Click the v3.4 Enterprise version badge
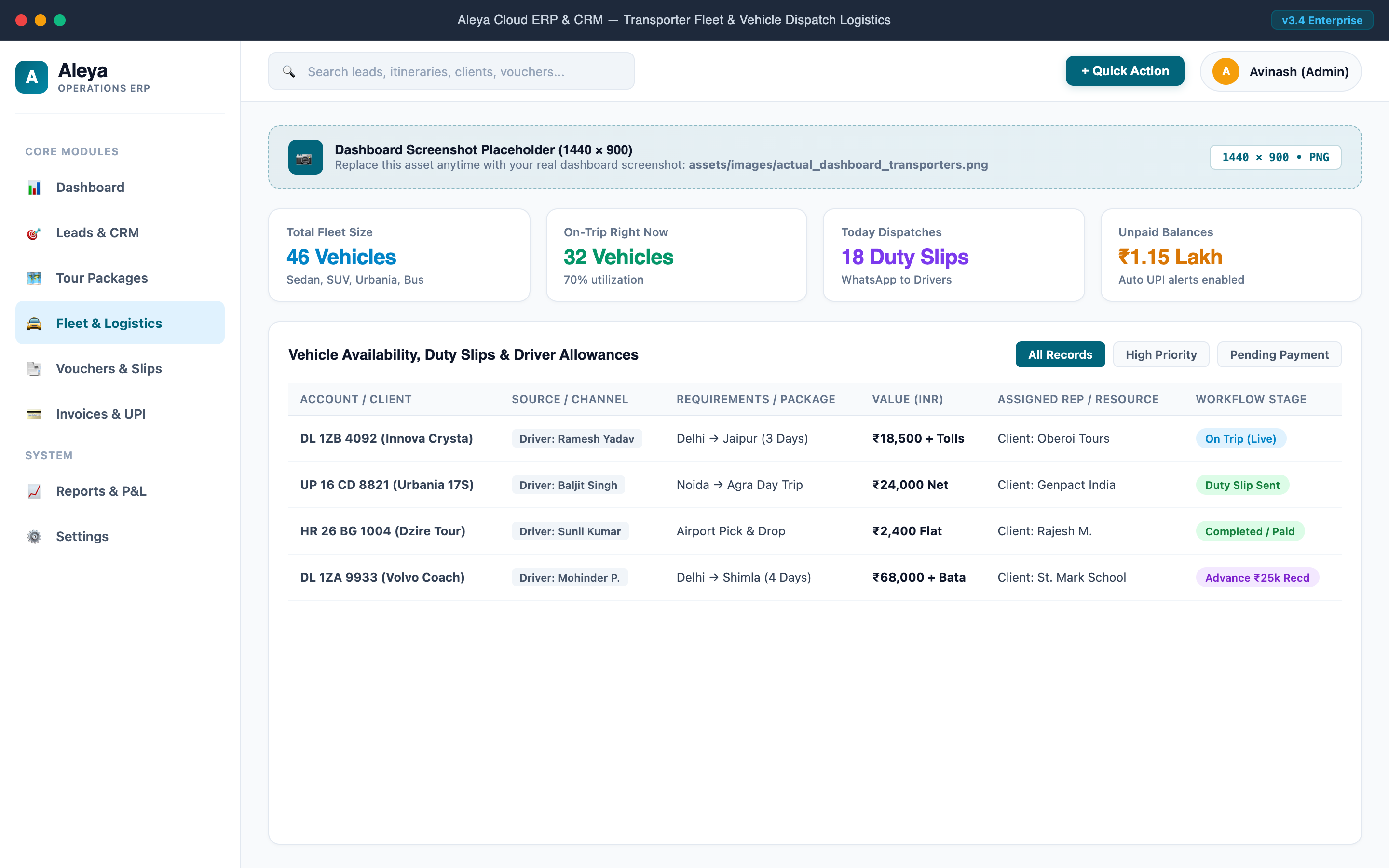The width and height of the screenshot is (1389, 868). tap(1322, 20)
